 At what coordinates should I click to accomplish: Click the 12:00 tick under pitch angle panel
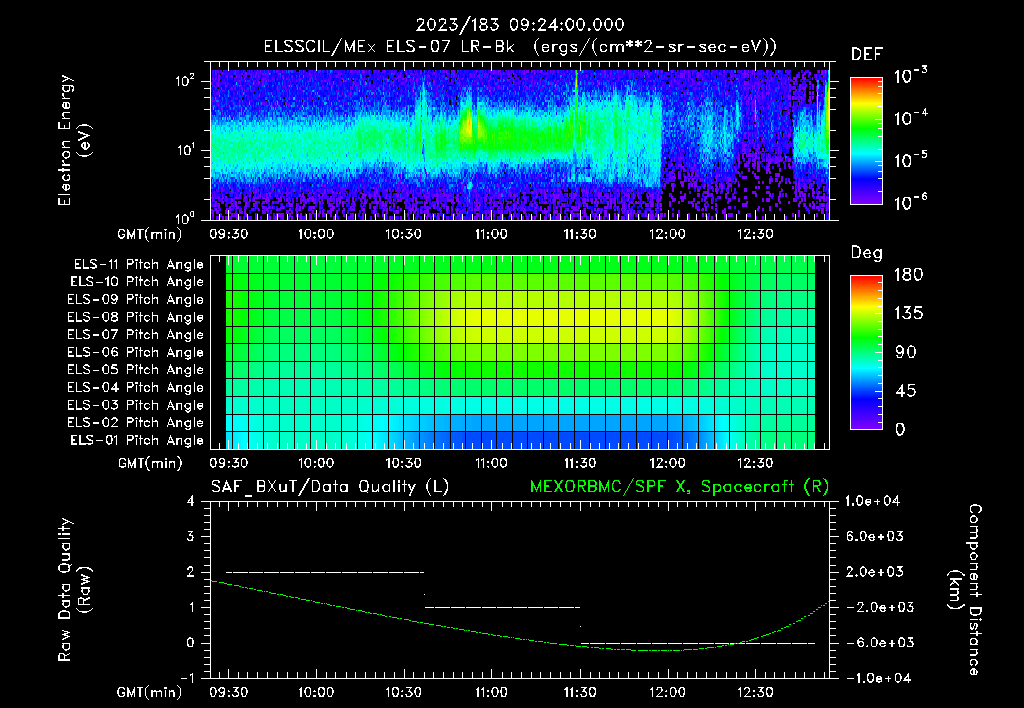[667, 463]
